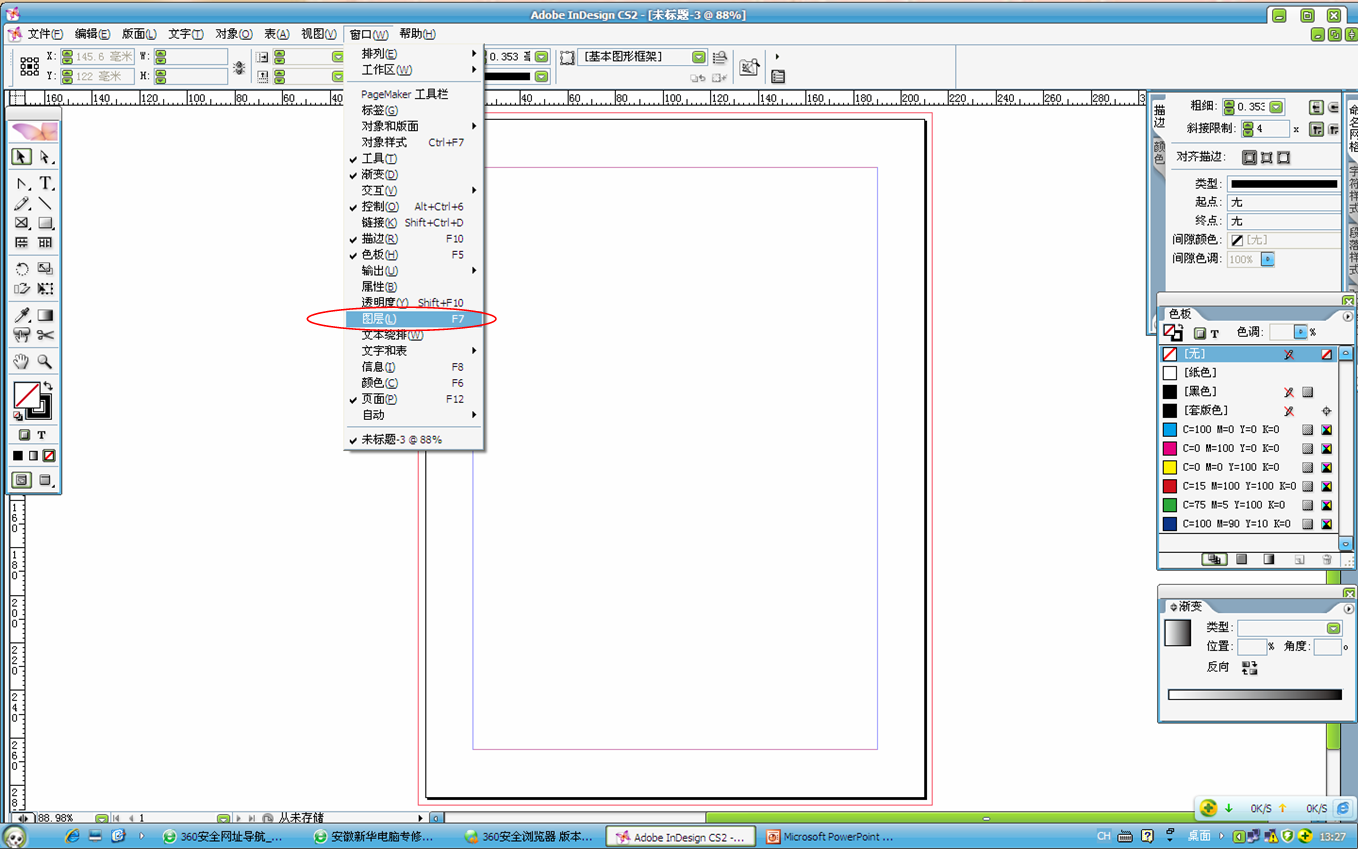The width and height of the screenshot is (1358, 849).
Task: Select the Rotate tool
Action: click(x=22, y=269)
